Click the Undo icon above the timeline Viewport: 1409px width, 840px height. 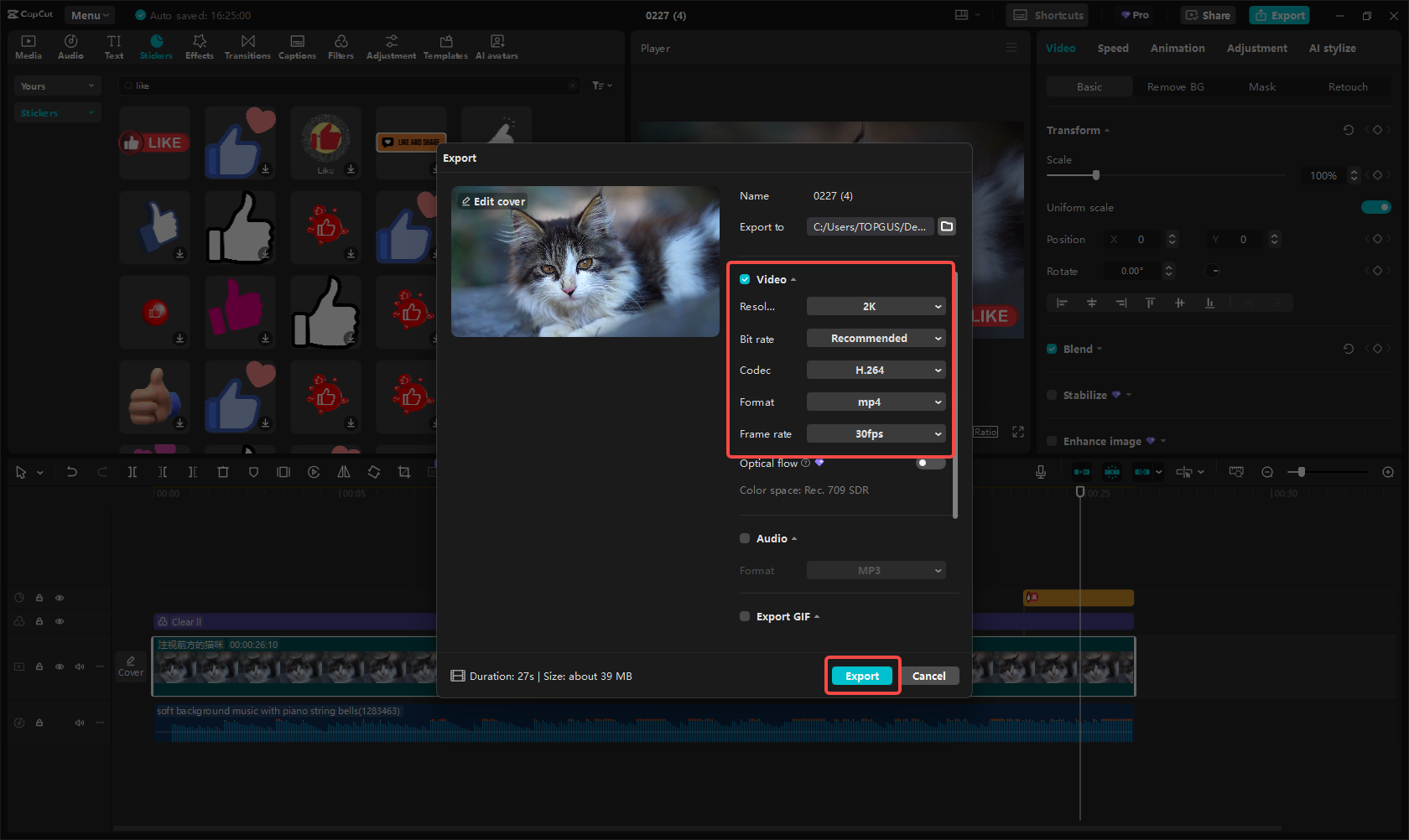tap(72, 472)
